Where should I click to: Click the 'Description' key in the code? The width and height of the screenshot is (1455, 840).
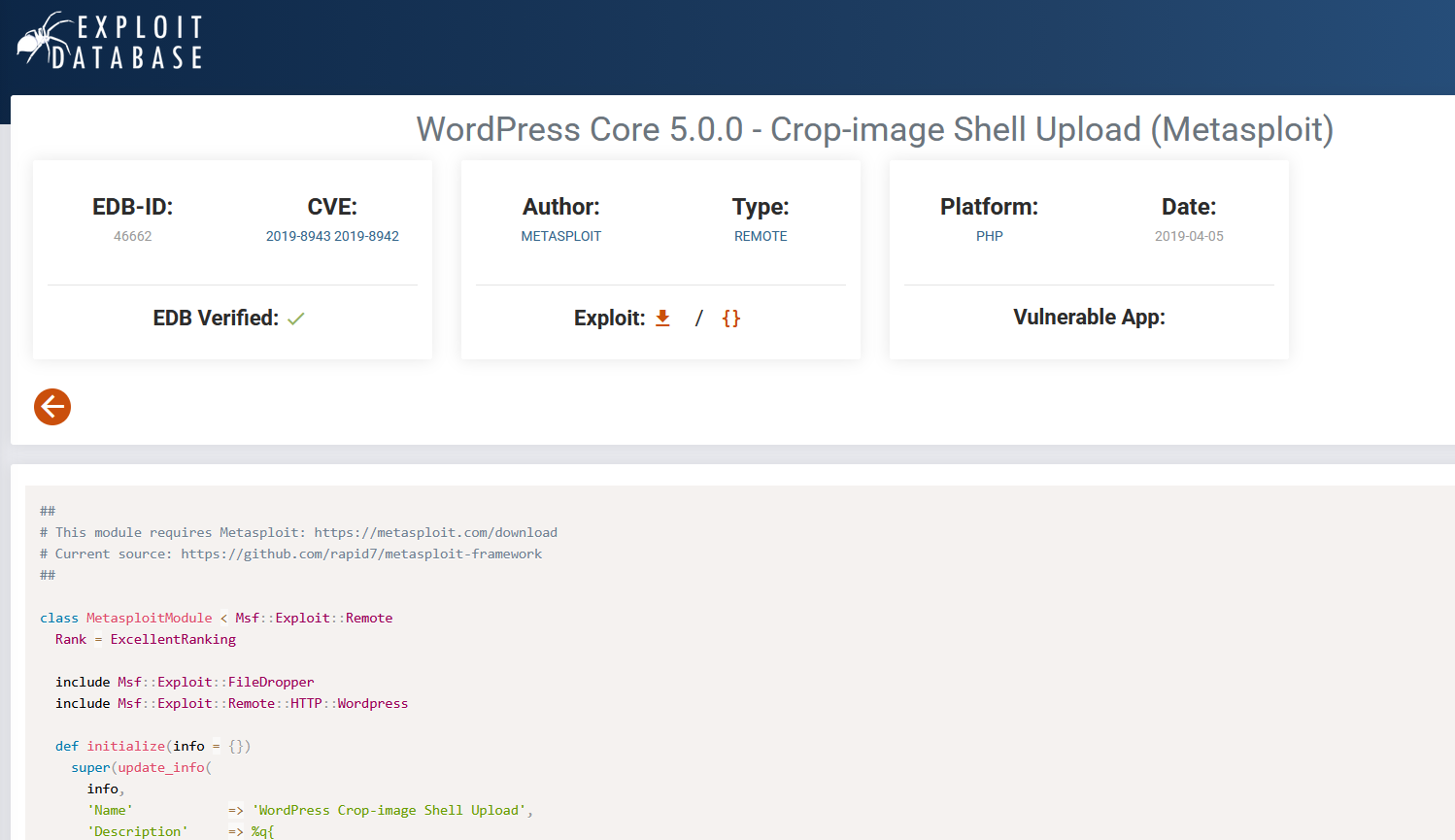click(137, 831)
